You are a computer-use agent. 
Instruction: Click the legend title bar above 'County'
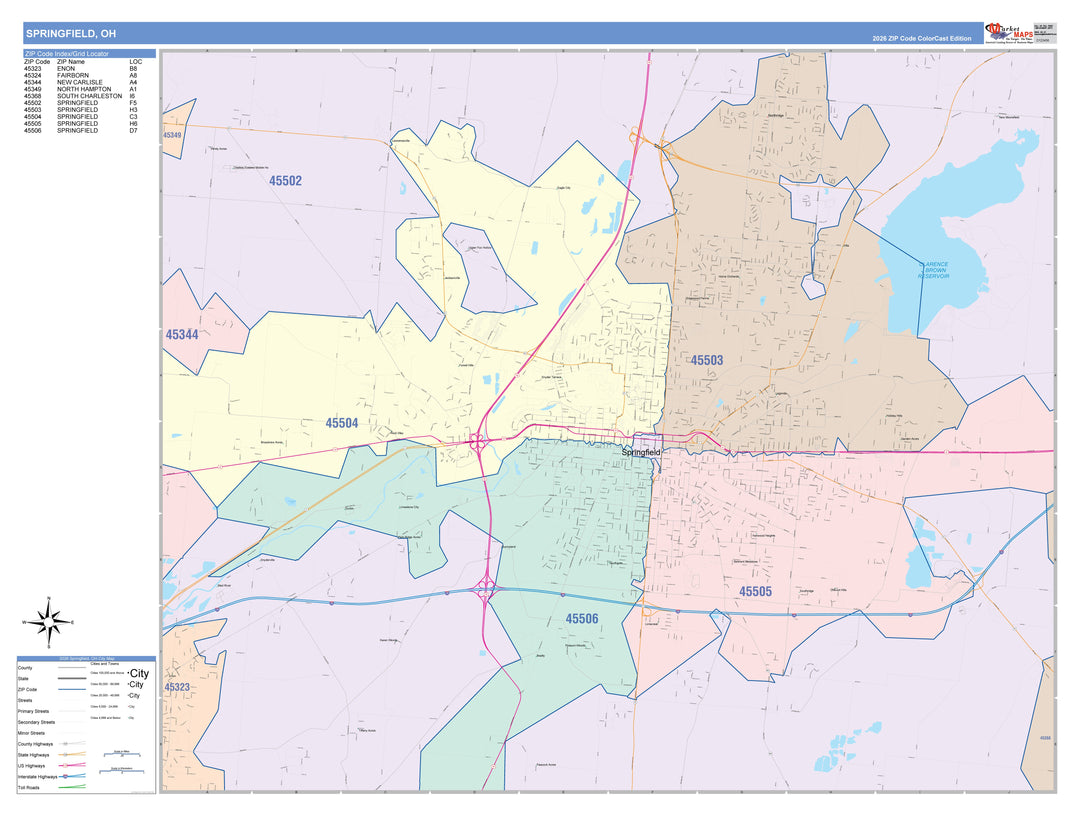click(87, 658)
